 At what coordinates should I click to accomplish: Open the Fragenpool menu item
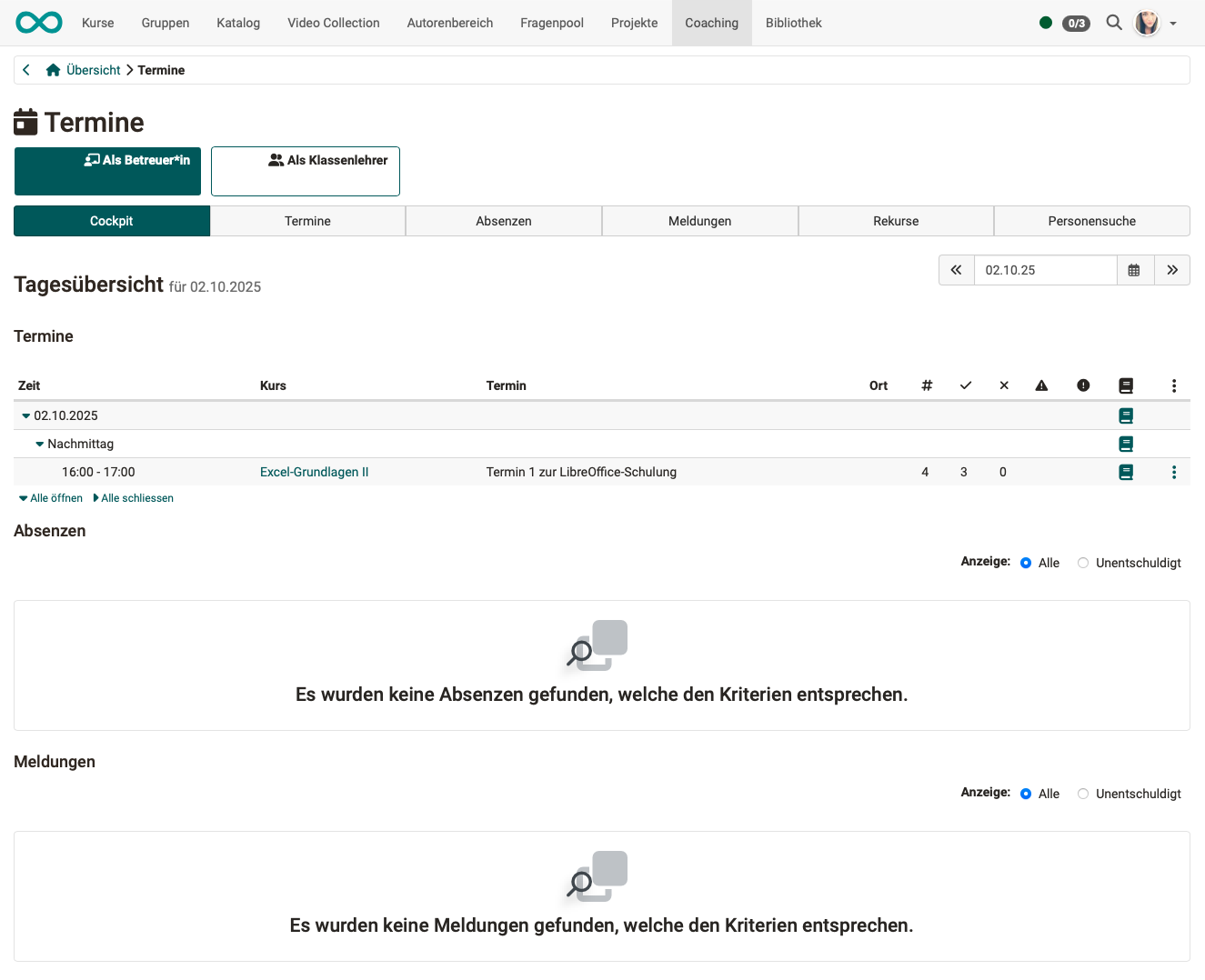tap(551, 23)
